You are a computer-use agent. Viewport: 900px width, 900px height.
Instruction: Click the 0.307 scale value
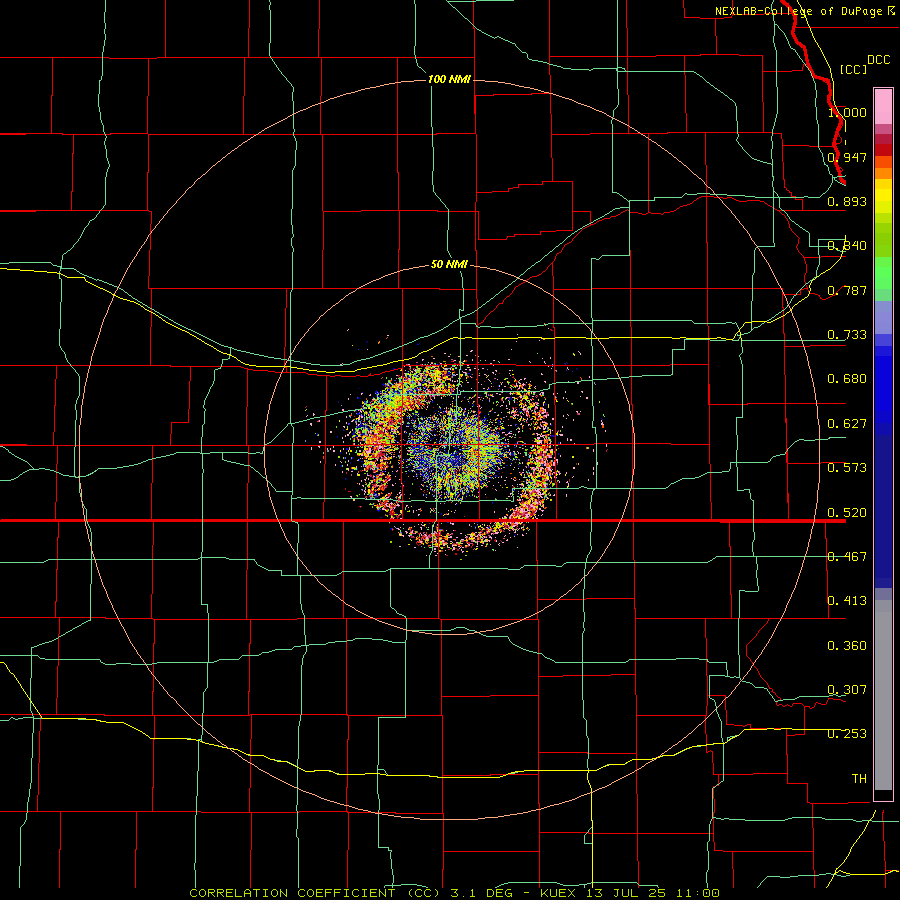point(847,690)
